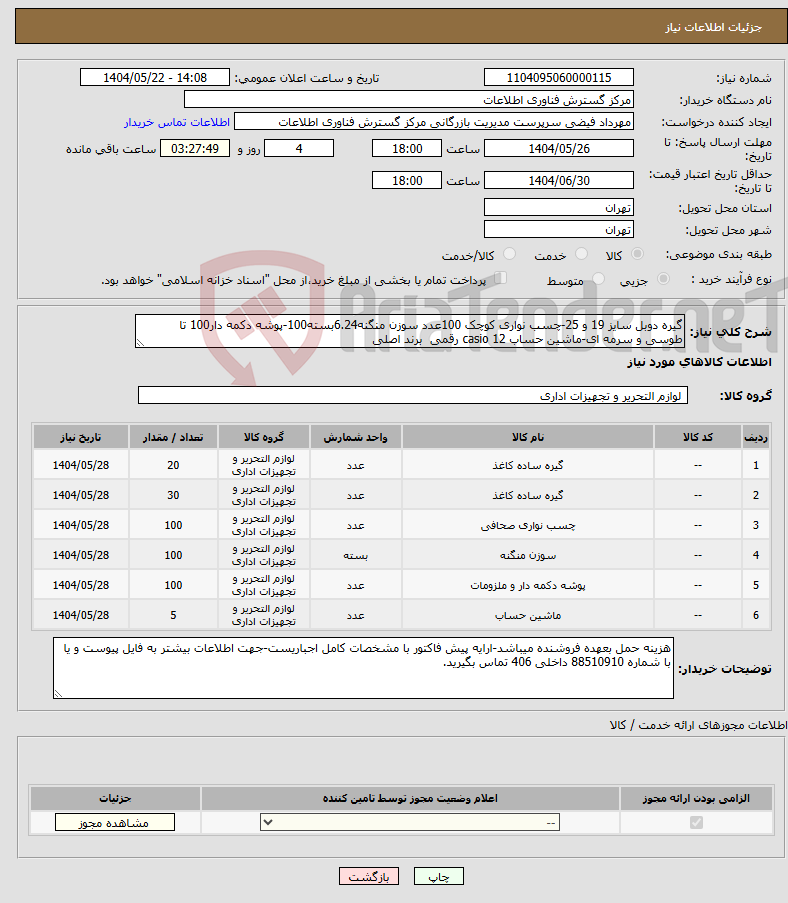Select the کالا radio button
Screen dimensions: 788x903
point(637,254)
